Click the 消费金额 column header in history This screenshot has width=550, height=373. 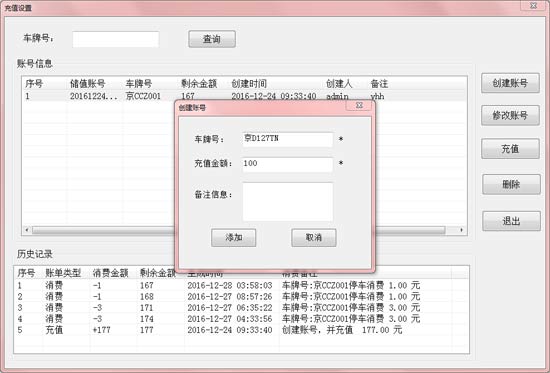110,273
